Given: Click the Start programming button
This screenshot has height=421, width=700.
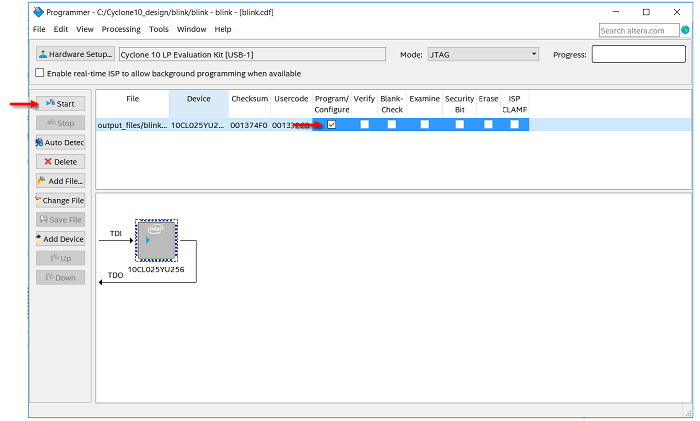Looking at the screenshot, I should [60, 104].
